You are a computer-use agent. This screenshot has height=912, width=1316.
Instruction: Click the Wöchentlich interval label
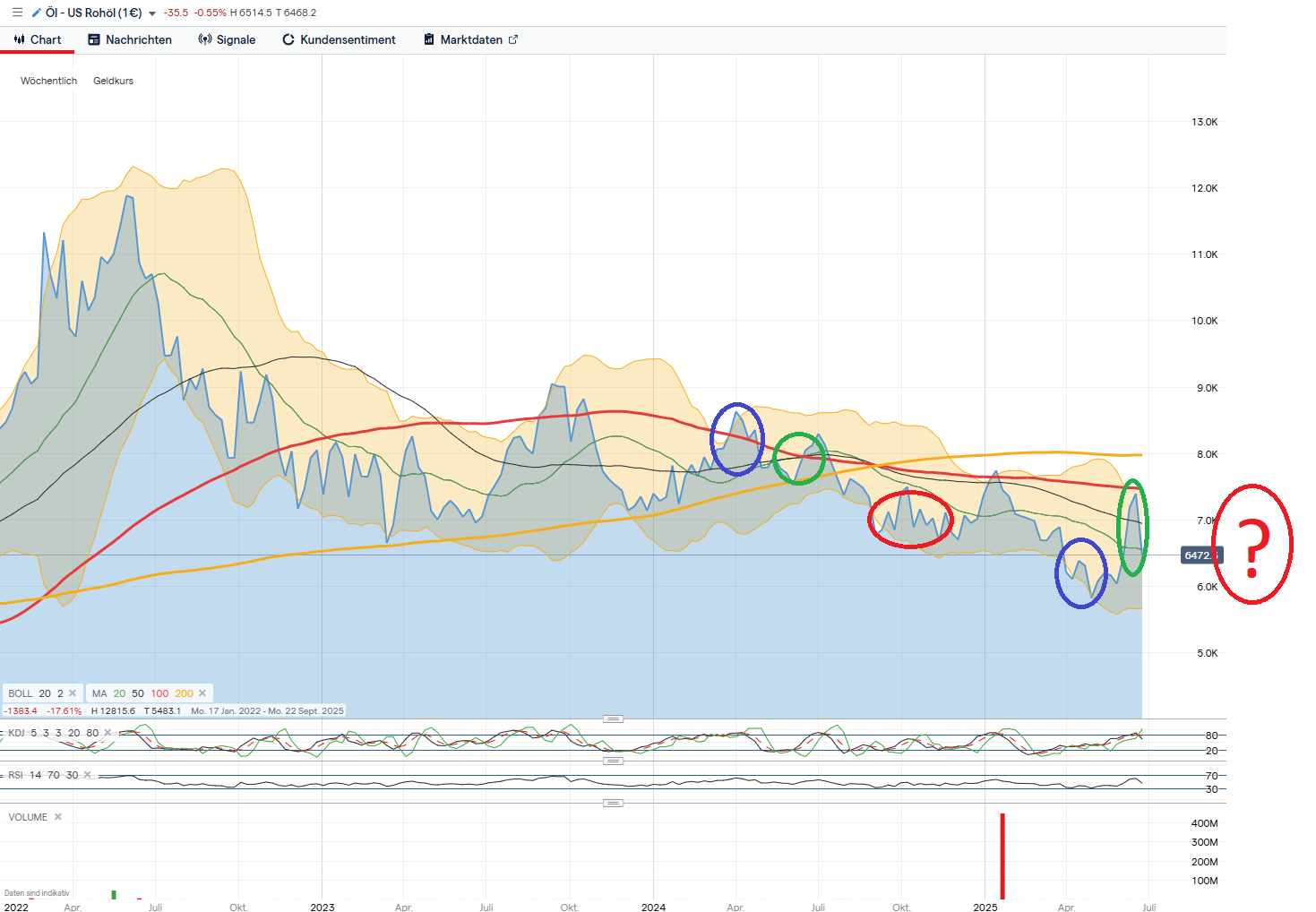click(x=48, y=81)
